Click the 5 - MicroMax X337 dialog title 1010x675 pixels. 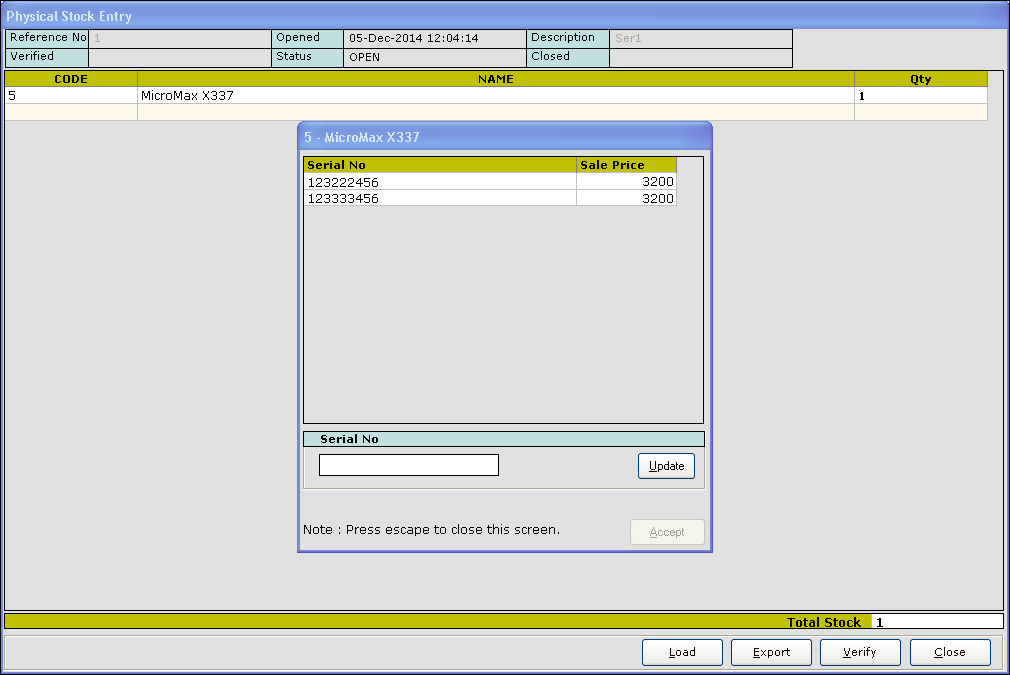[362, 137]
